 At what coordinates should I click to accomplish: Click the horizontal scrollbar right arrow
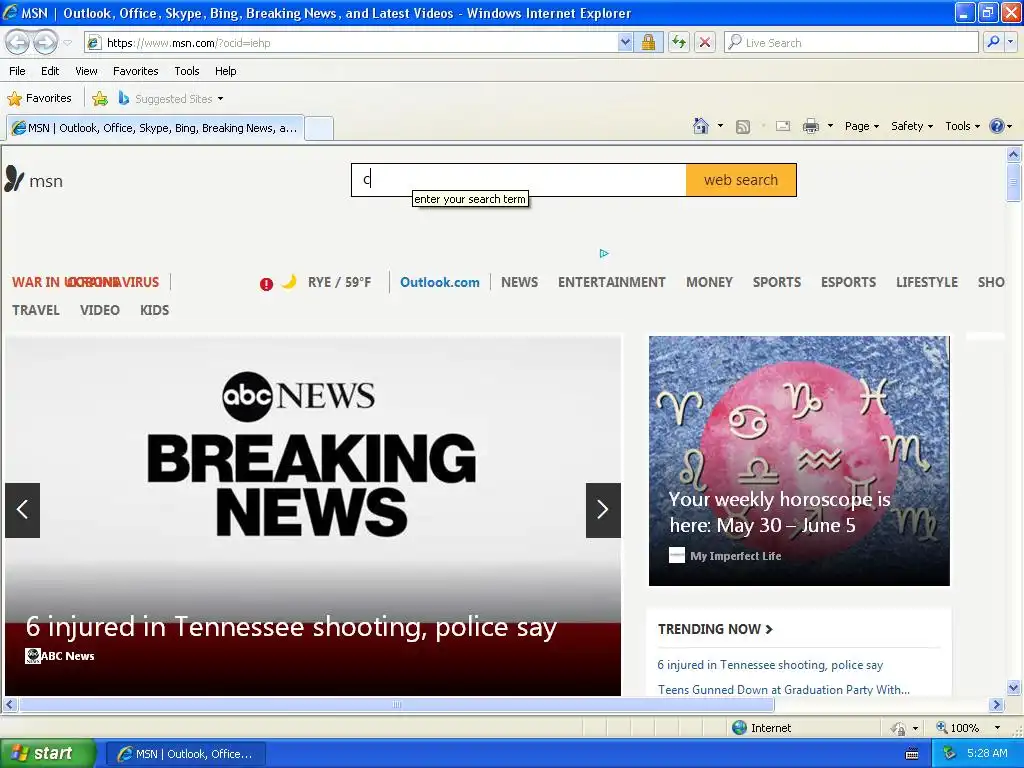[997, 705]
